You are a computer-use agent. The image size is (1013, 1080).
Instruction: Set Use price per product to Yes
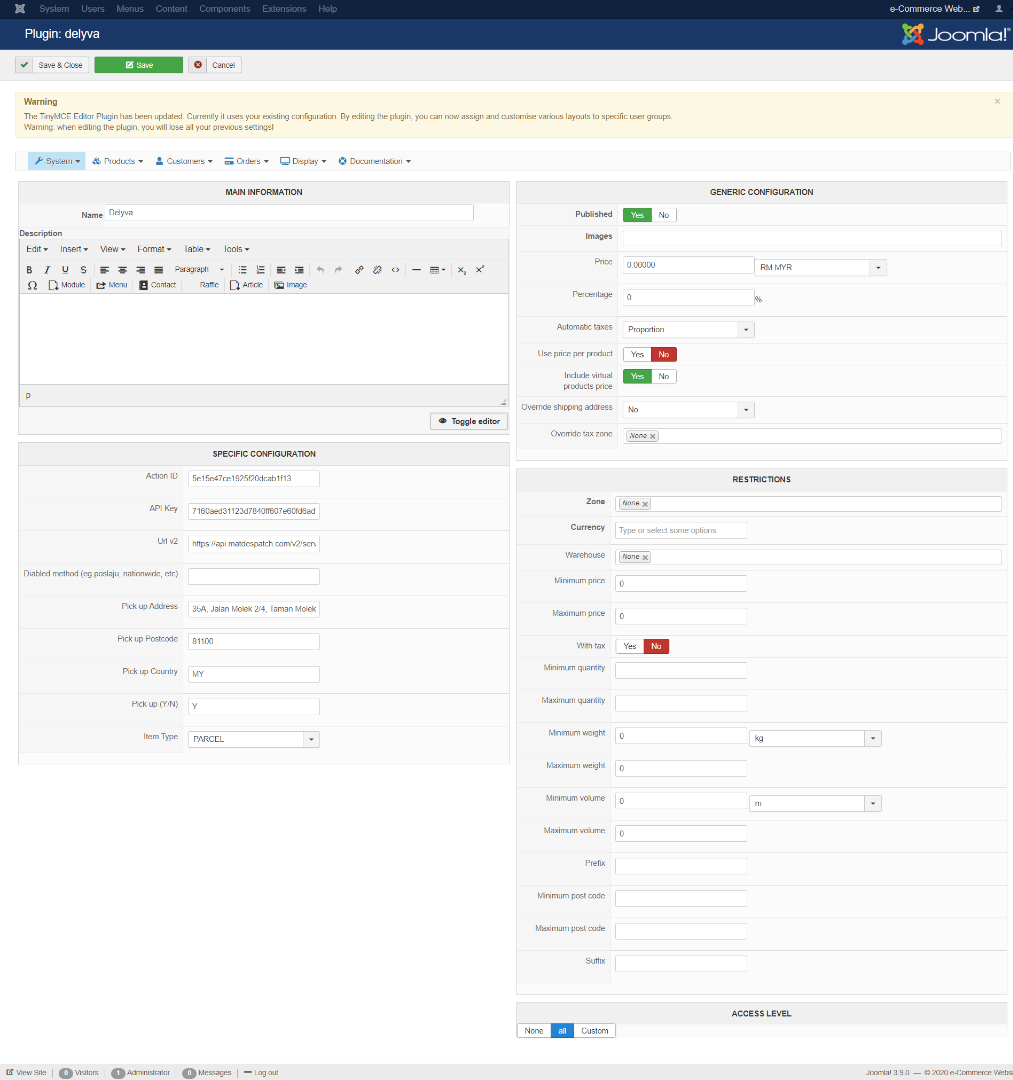pos(637,355)
